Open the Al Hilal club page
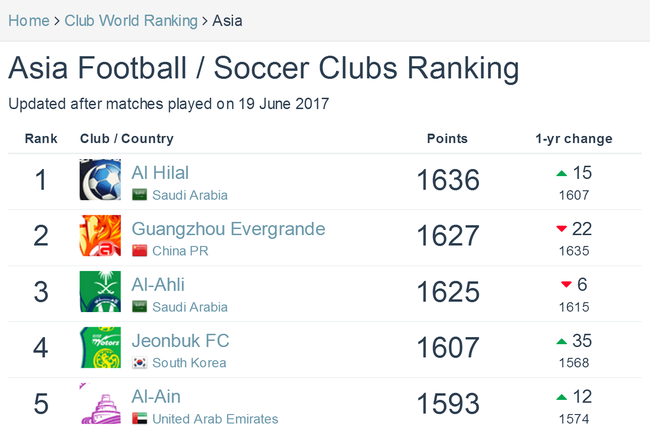This screenshot has height=432, width=650. click(160, 173)
